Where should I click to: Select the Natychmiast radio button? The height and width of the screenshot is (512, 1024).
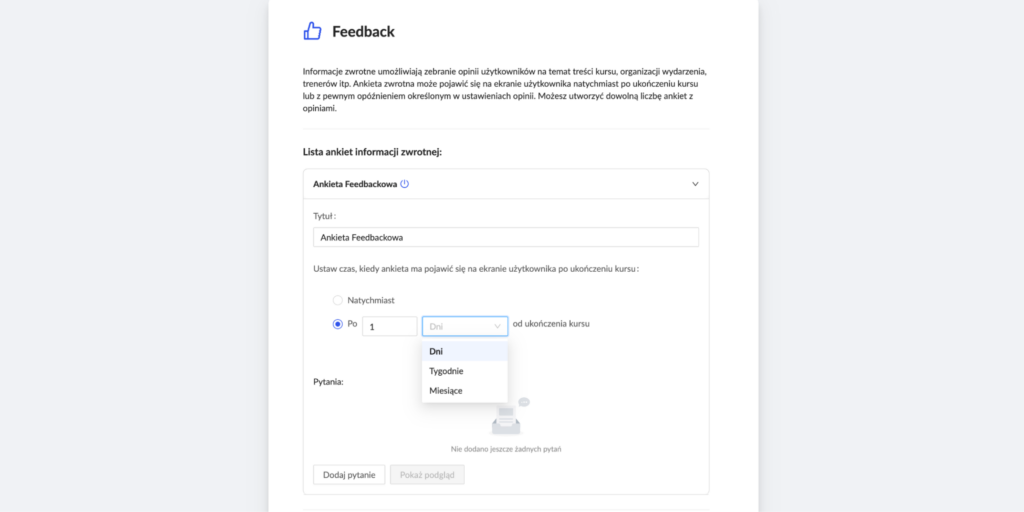point(338,300)
